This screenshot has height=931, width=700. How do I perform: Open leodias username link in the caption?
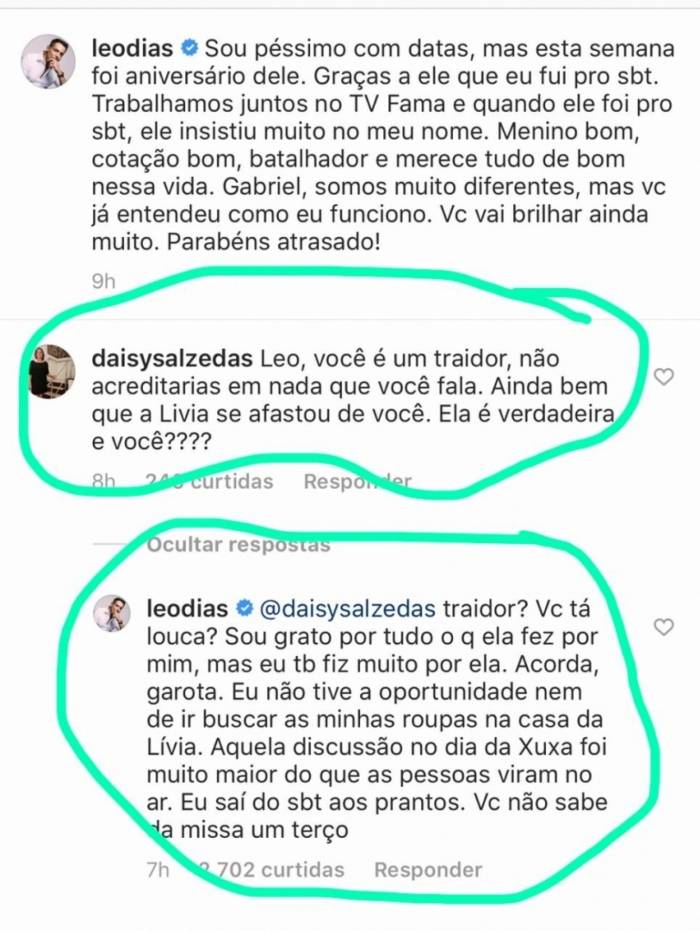(132, 48)
